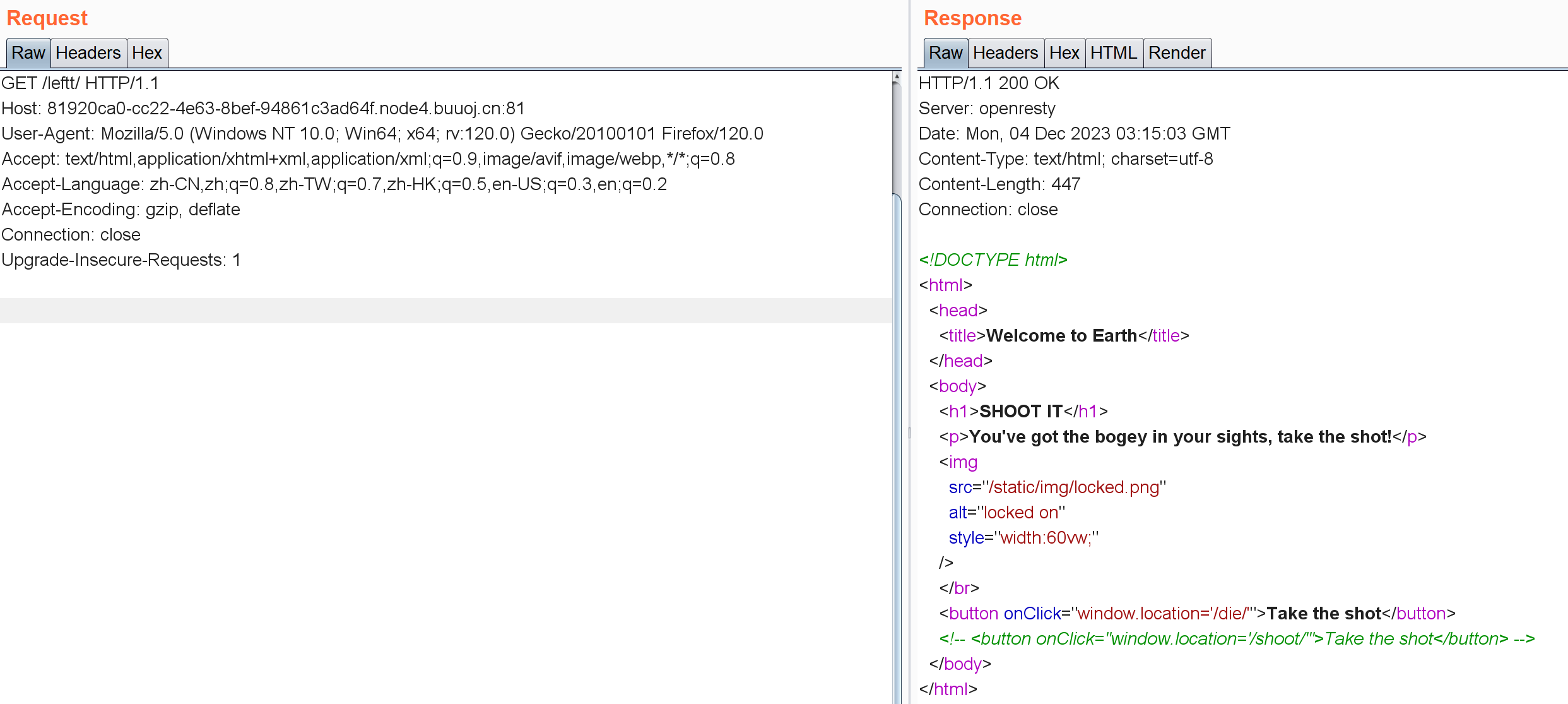Screen dimensions: 1568x704
Task: Click the 'Accept: text/html' header line
Action: tap(368, 159)
